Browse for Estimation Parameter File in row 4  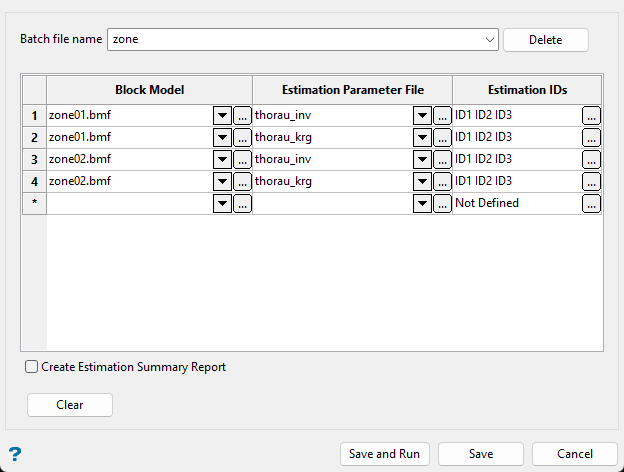442,181
